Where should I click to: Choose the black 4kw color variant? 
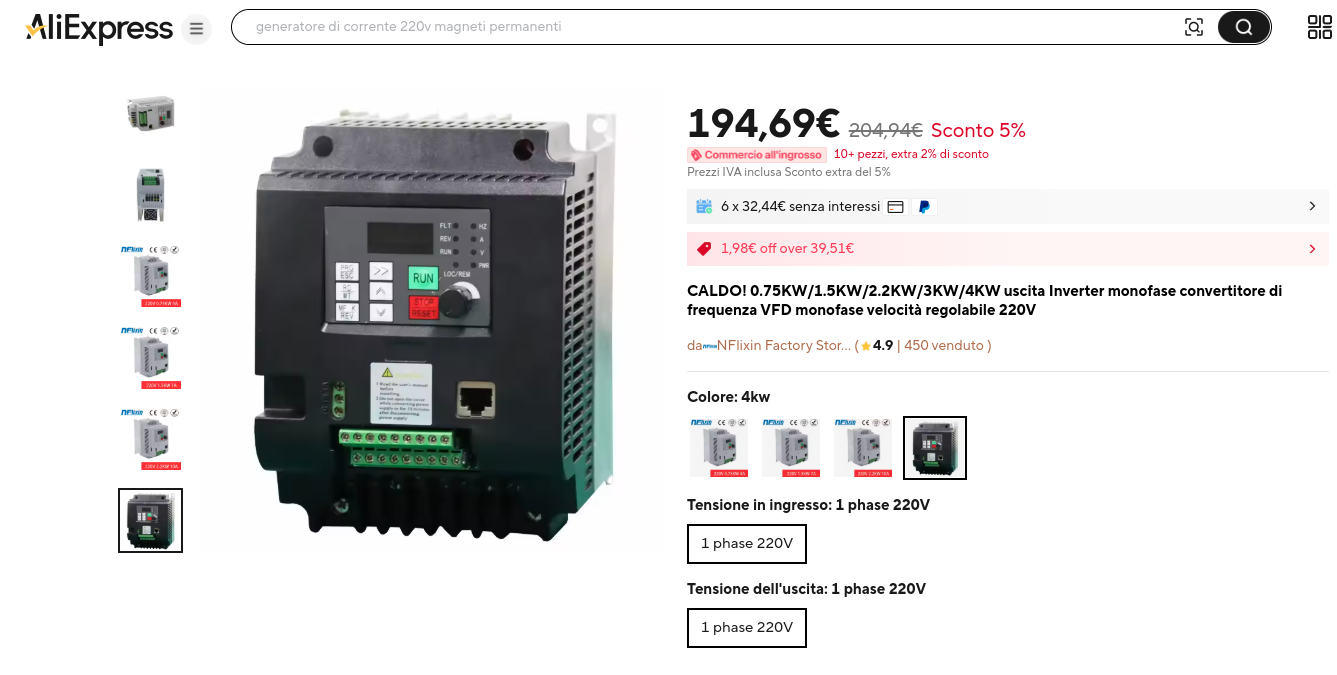[935, 448]
